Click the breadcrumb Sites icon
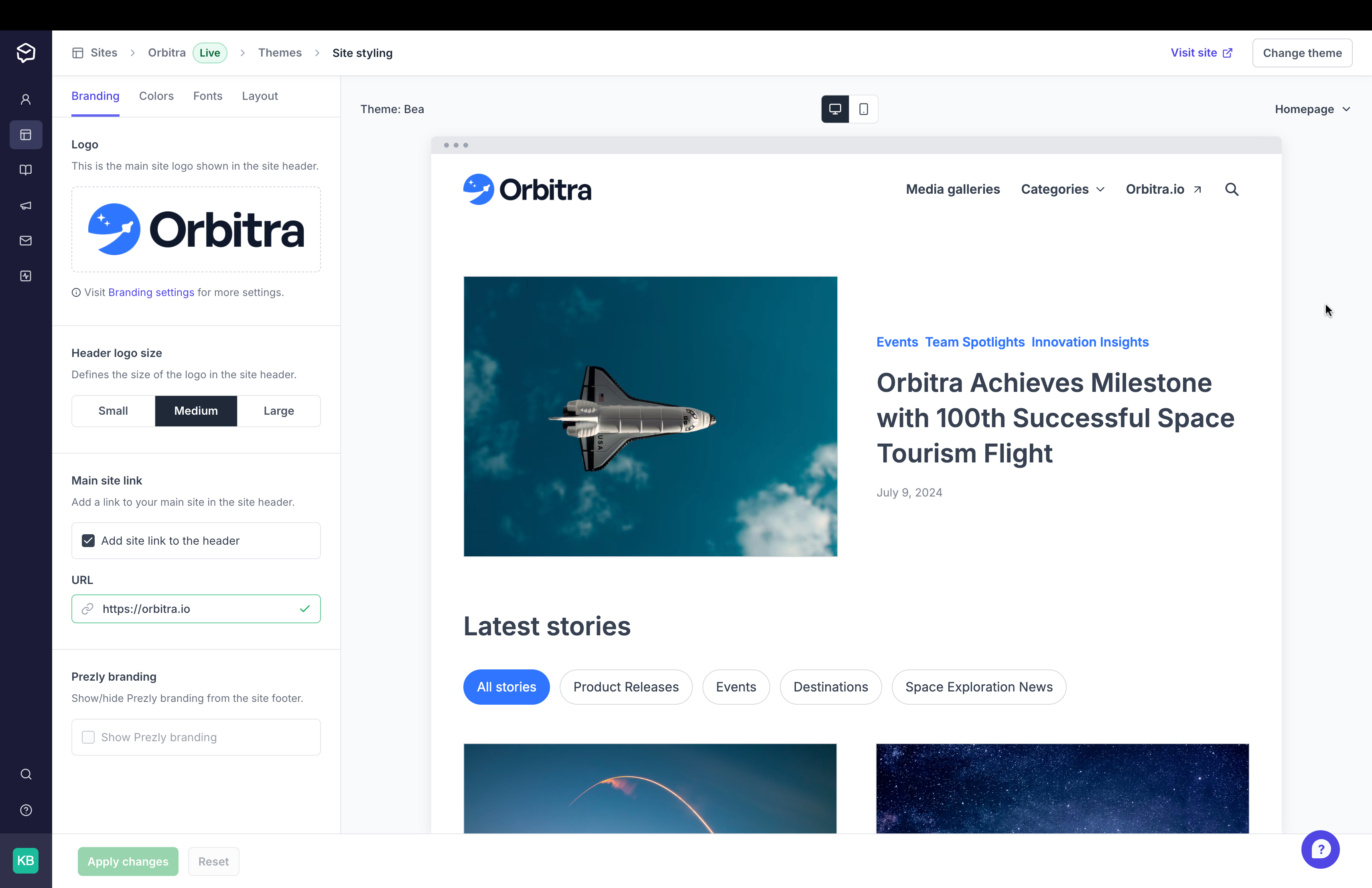The height and width of the screenshot is (888, 1372). click(x=78, y=53)
